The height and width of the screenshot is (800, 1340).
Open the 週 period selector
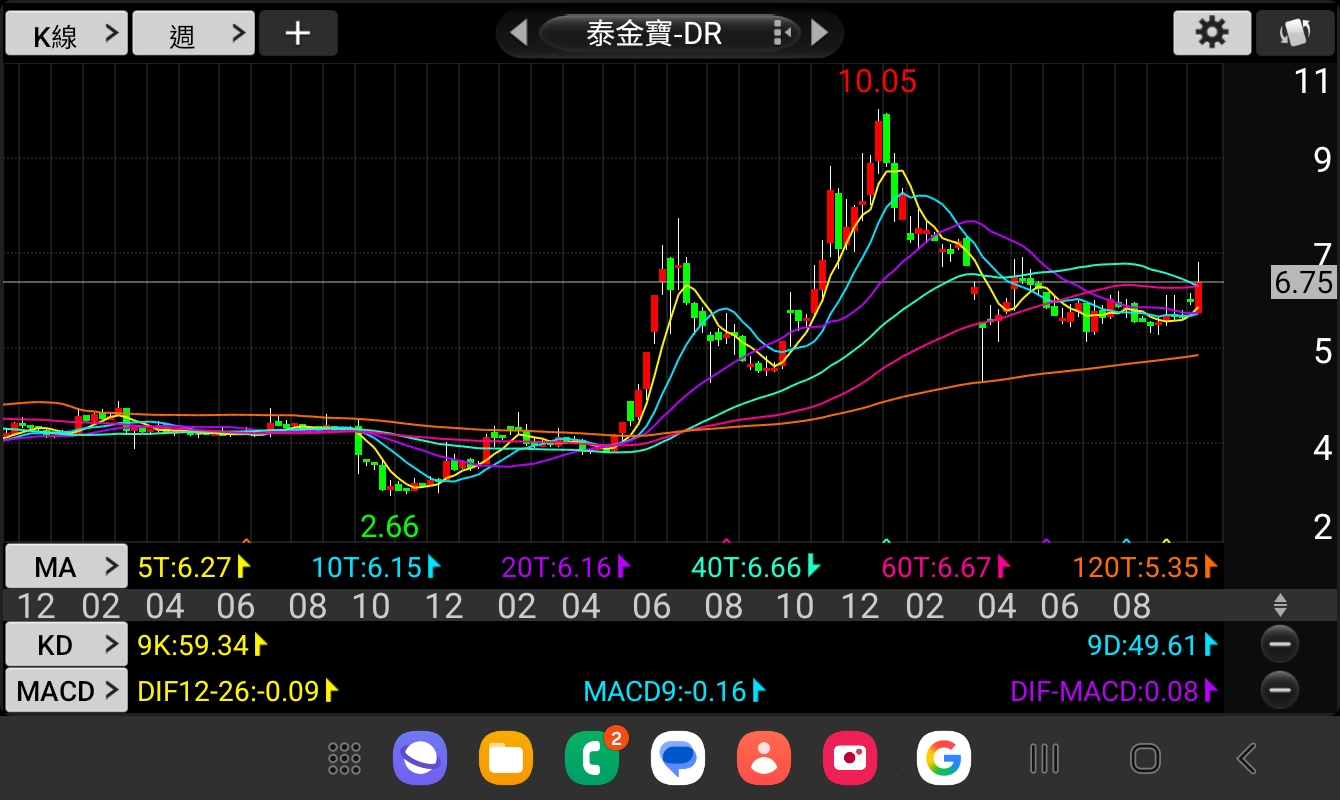coord(193,35)
